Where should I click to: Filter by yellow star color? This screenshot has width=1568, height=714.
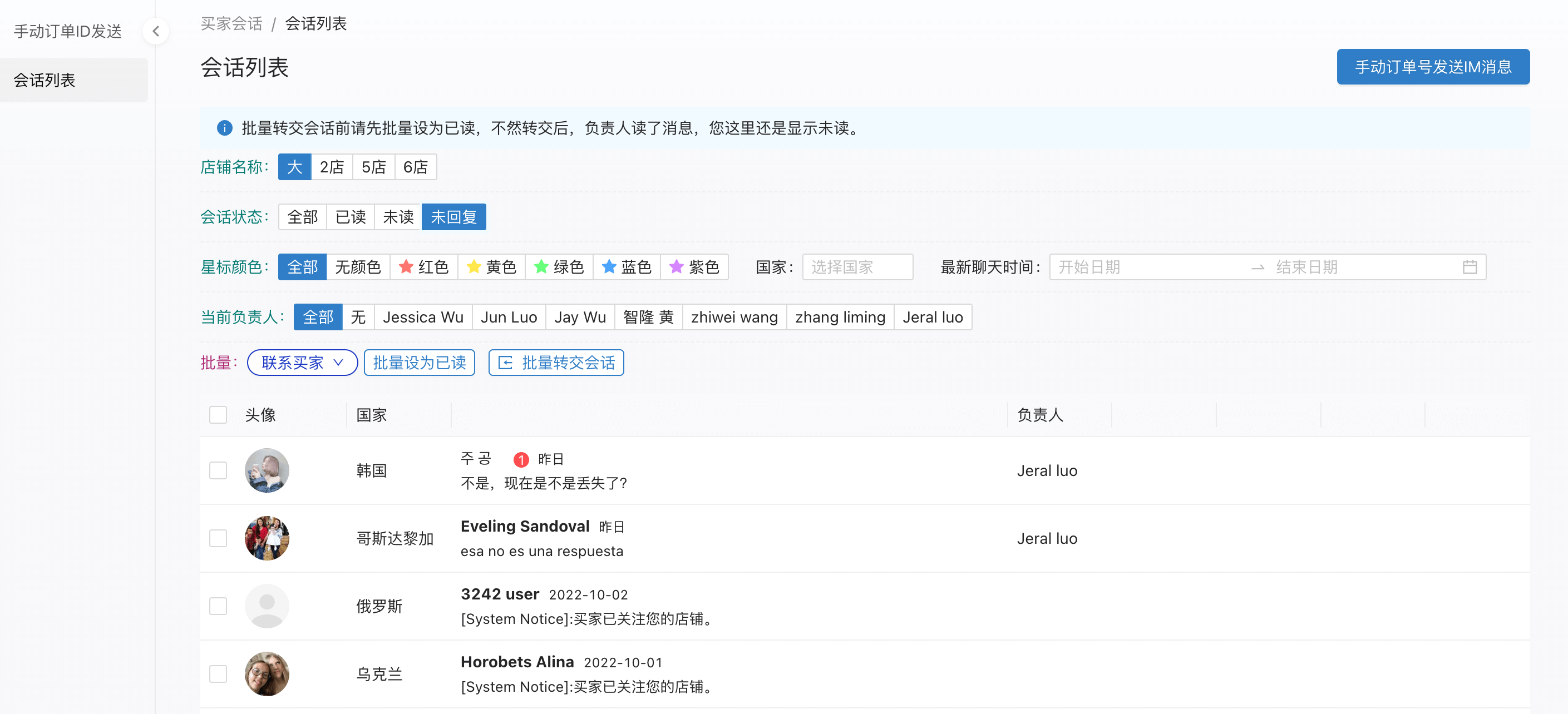[491, 267]
